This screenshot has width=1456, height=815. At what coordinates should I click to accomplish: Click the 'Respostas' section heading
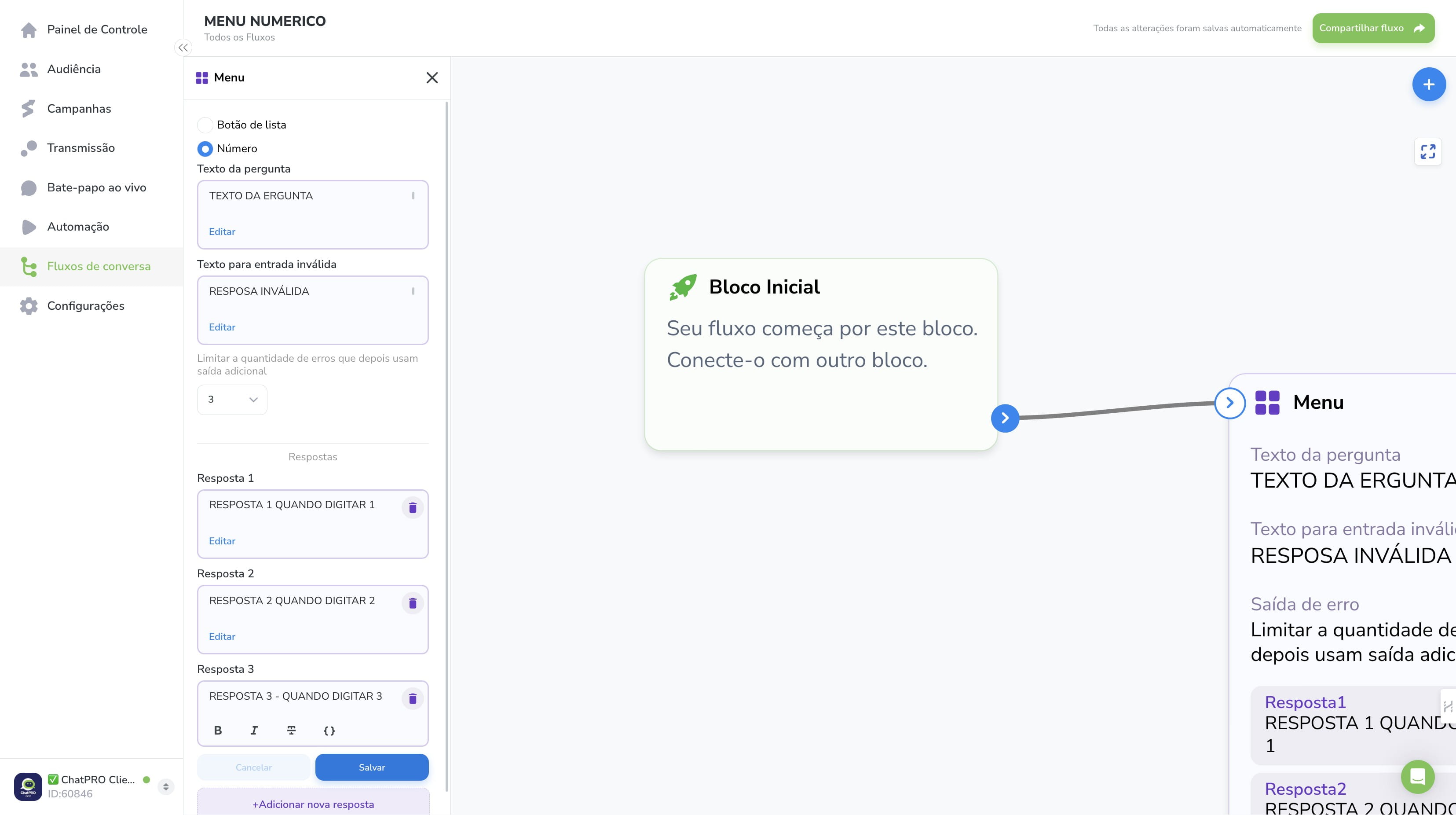pyautogui.click(x=313, y=457)
